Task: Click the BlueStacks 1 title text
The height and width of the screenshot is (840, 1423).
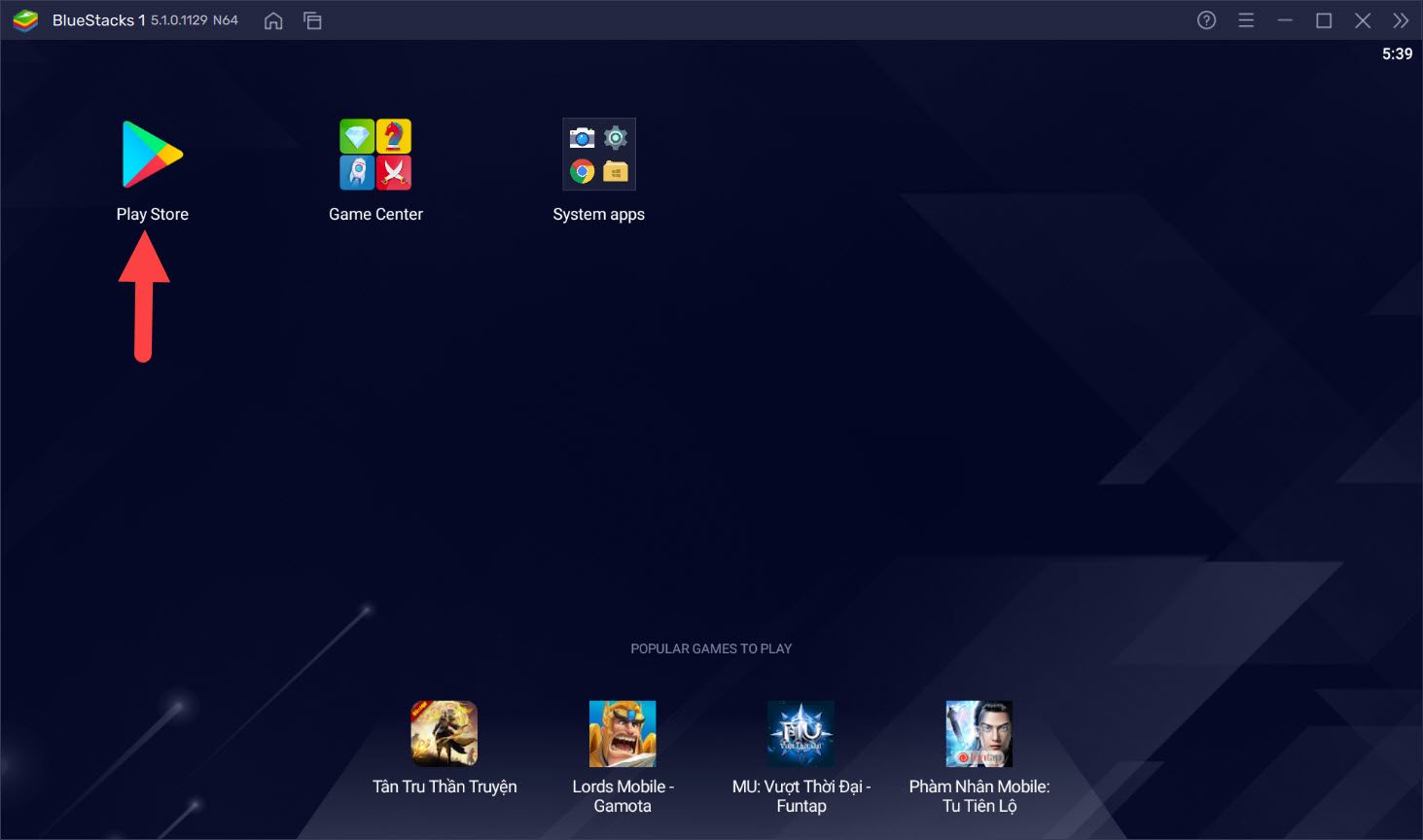Action: (98, 20)
